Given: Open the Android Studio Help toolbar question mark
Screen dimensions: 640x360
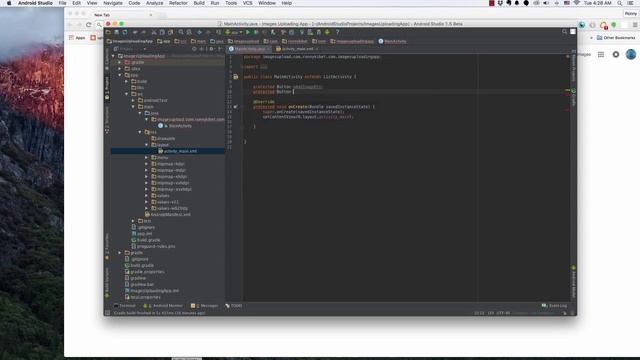Looking at the screenshot, I should point(337,32).
